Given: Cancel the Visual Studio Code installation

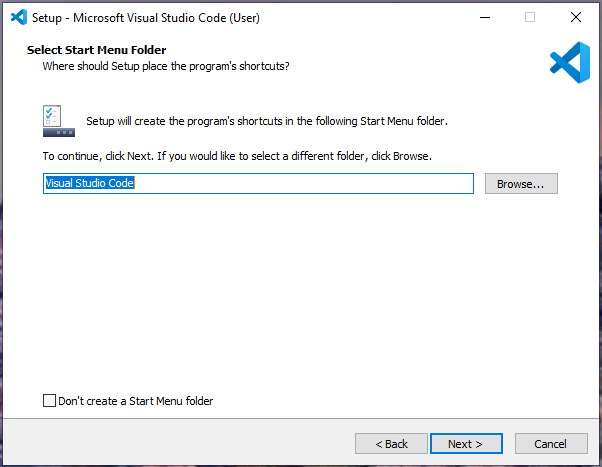Looking at the screenshot, I should coord(550,443).
